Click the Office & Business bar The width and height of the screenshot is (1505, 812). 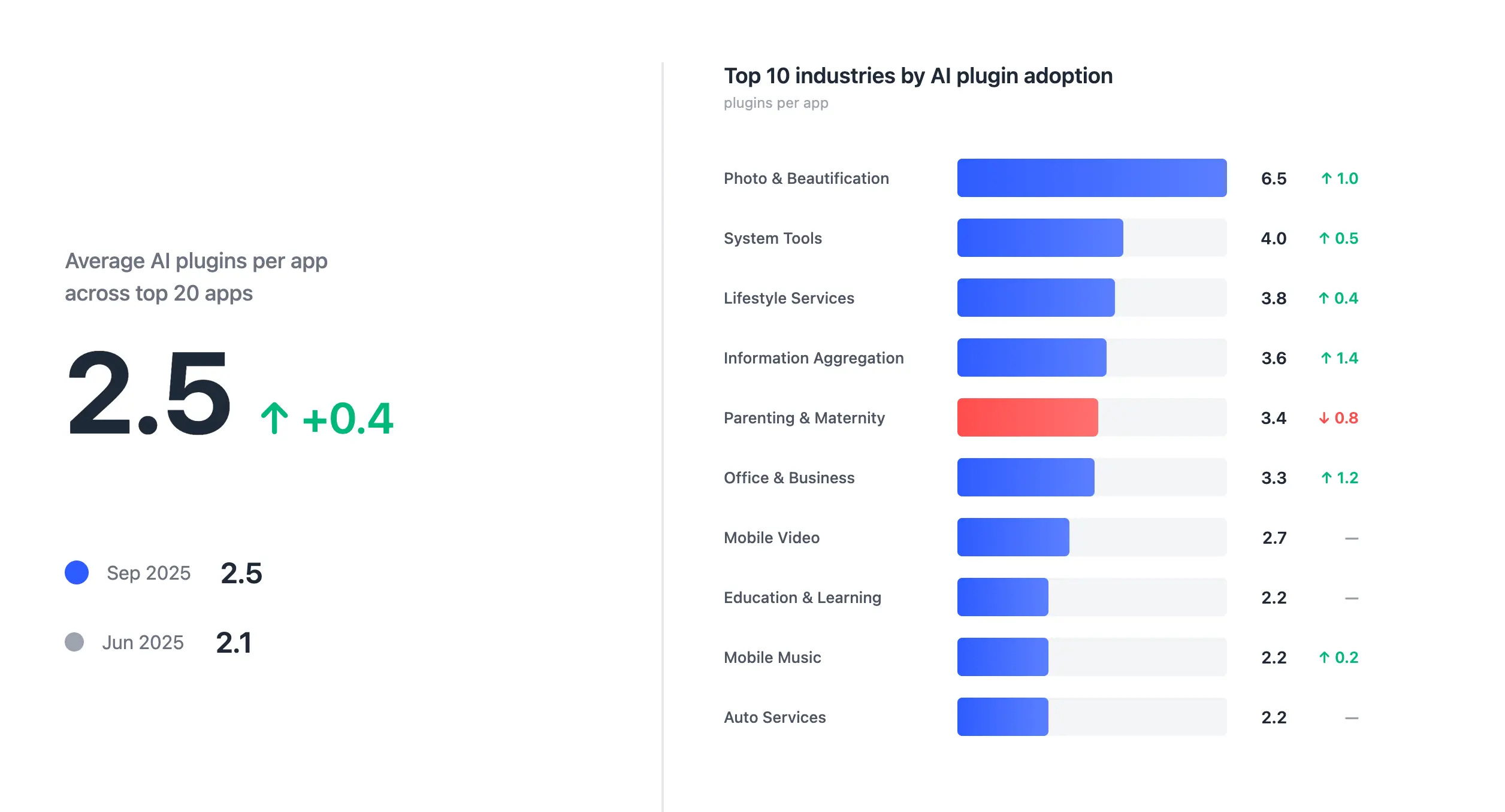[x=1025, y=477]
